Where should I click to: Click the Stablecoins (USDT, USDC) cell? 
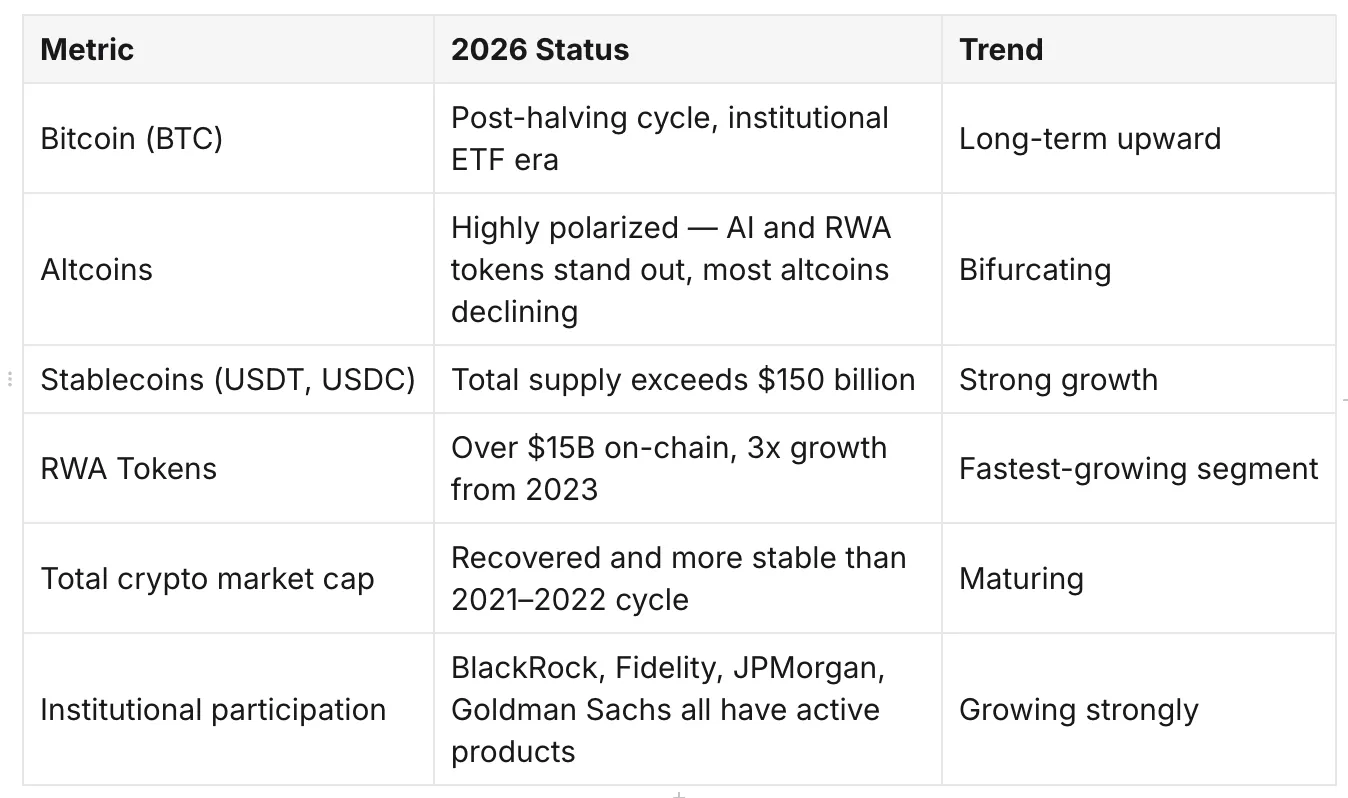(228, 379)
